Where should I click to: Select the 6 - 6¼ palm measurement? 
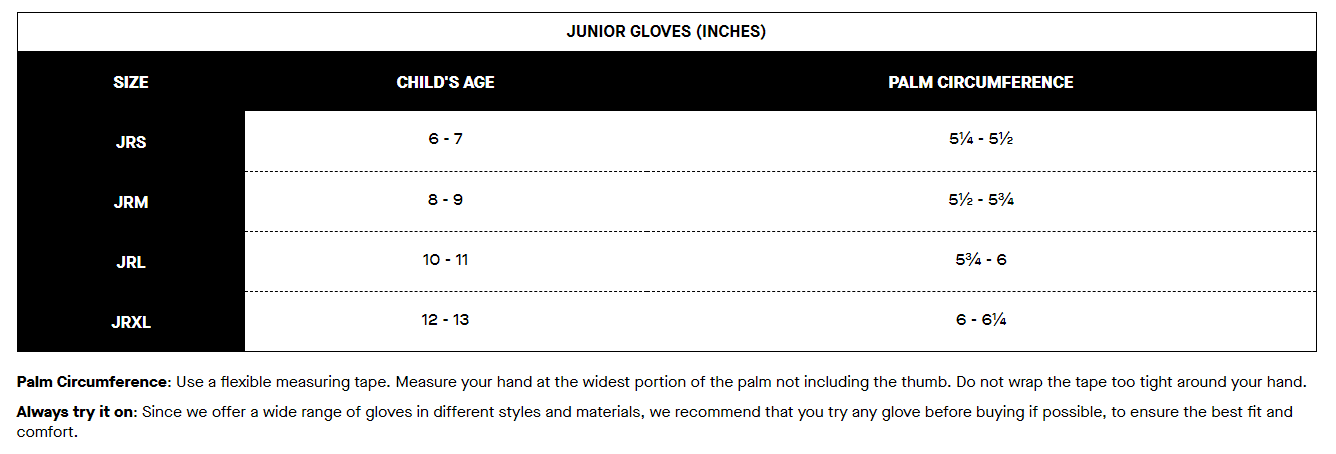coord(980,320)
